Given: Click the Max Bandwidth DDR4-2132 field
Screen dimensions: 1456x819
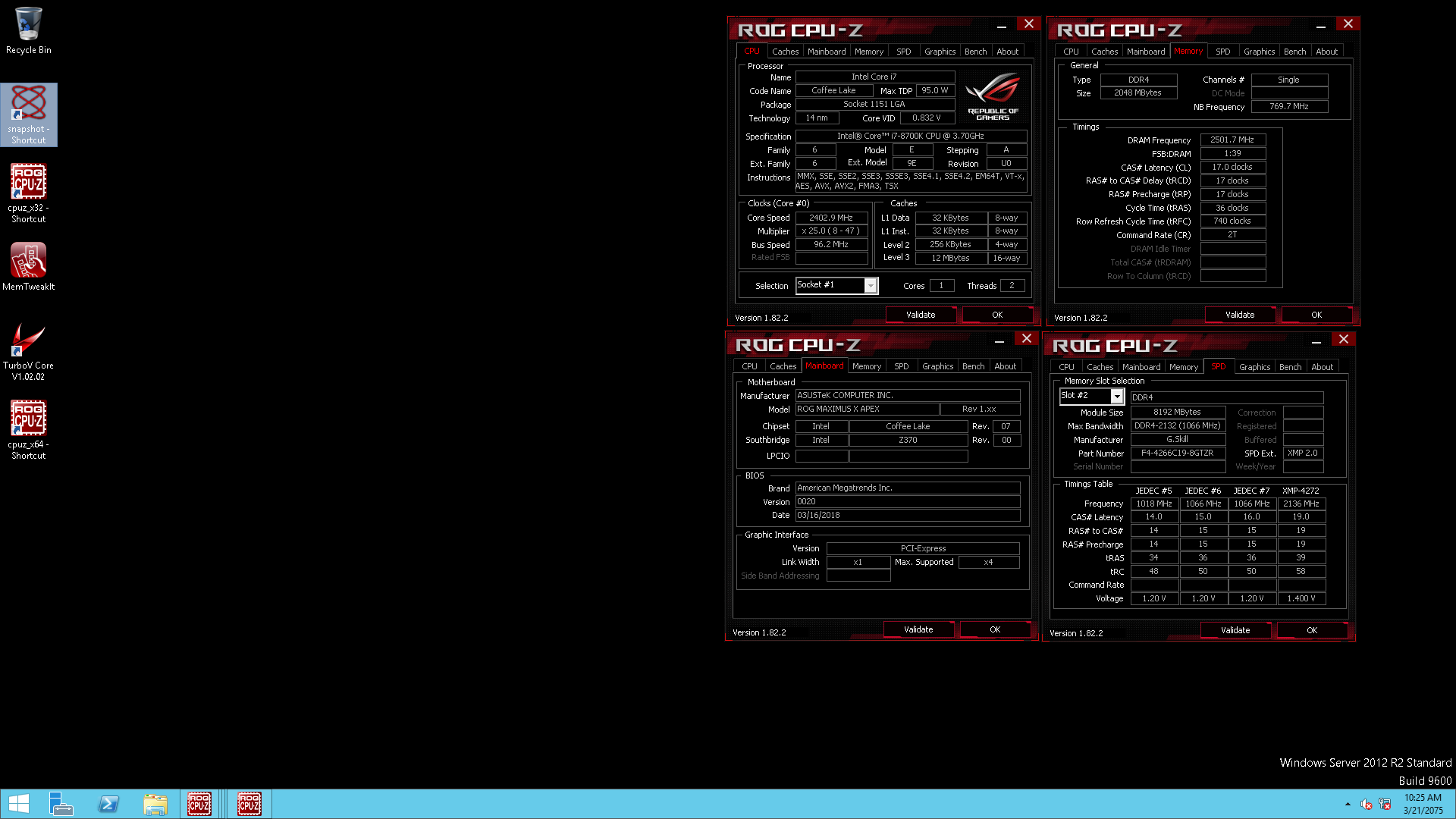Looking at the screenshot, I should (x=1178, y=425).
